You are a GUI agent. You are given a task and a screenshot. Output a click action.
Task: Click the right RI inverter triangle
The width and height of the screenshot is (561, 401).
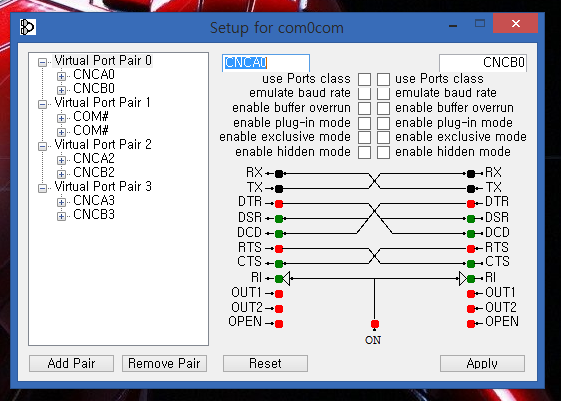(463, 278)
